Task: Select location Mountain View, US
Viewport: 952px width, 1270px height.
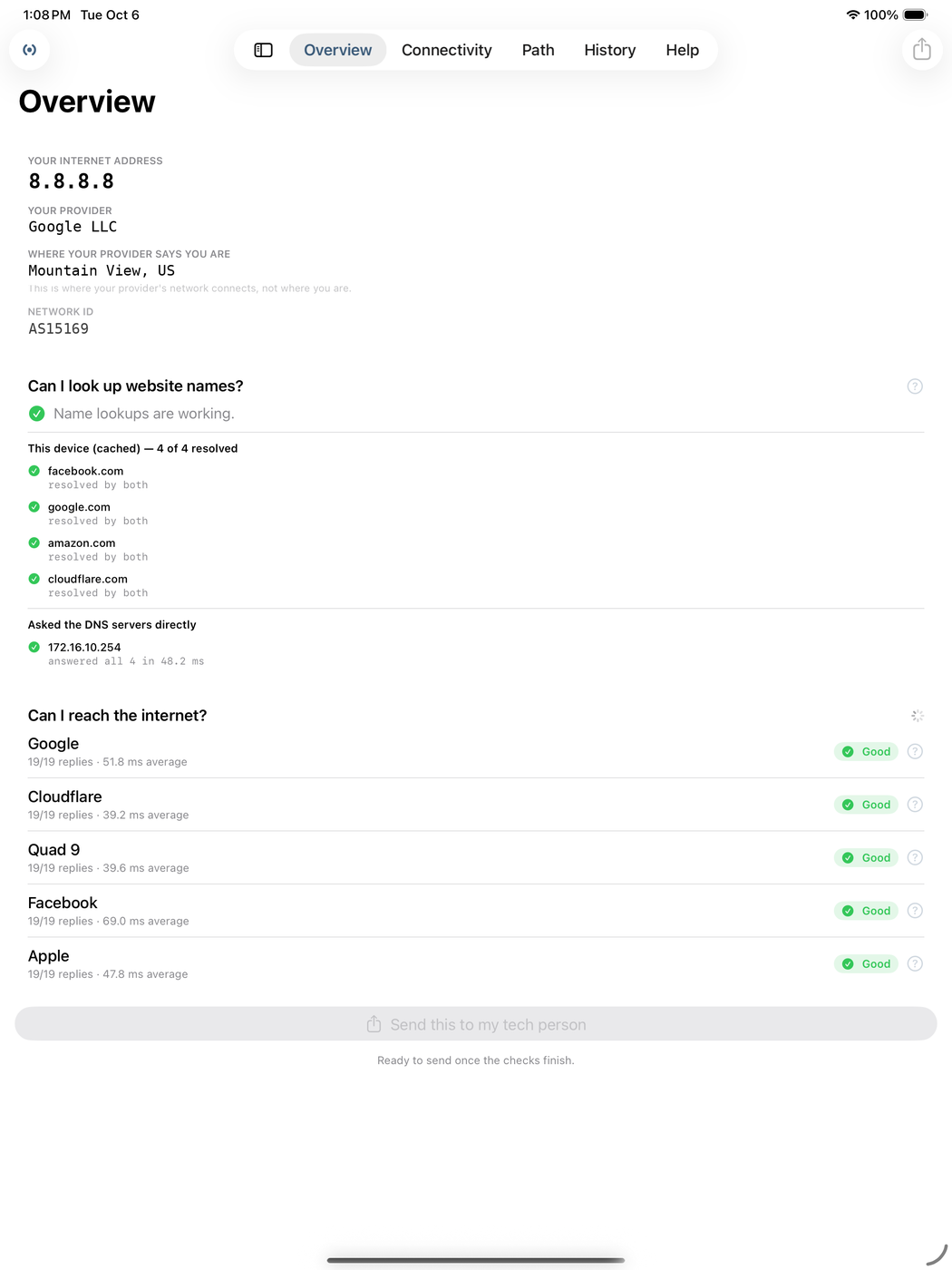Action: point(102,270)
